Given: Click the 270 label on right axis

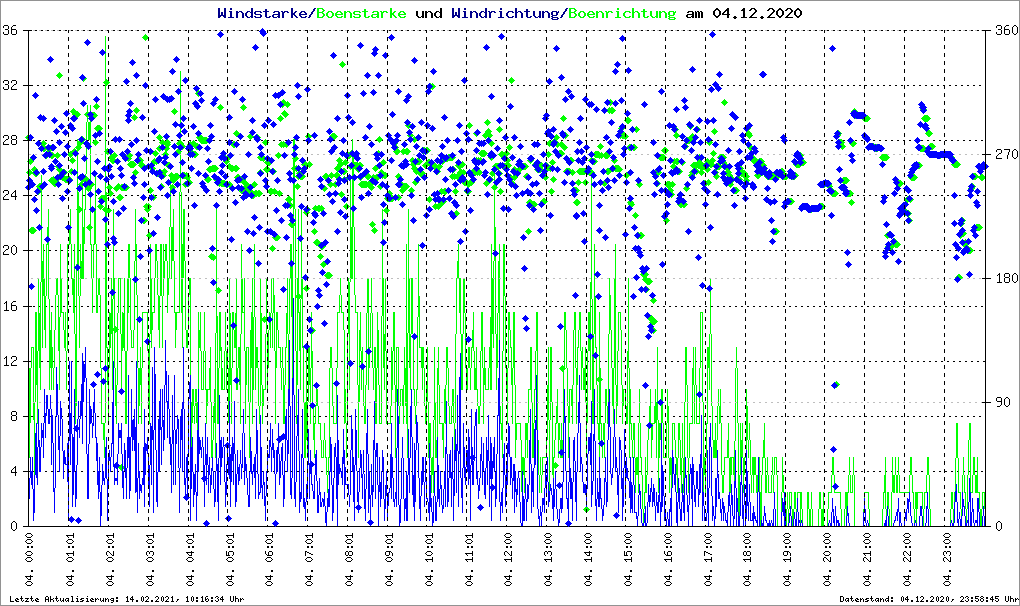Looking at the screenshot, I should [1002, 154].
